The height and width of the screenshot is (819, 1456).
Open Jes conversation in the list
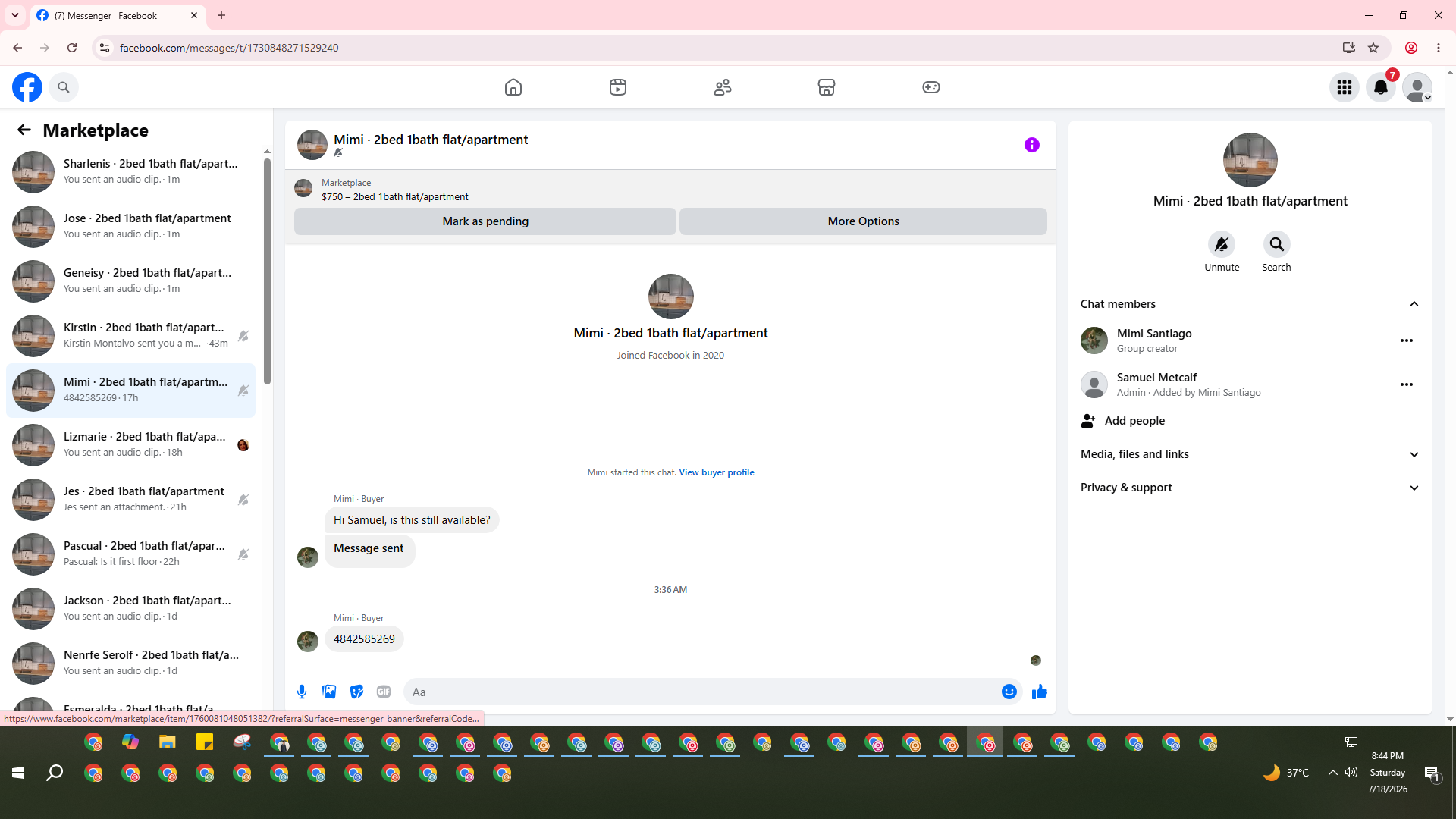point(130,500)
